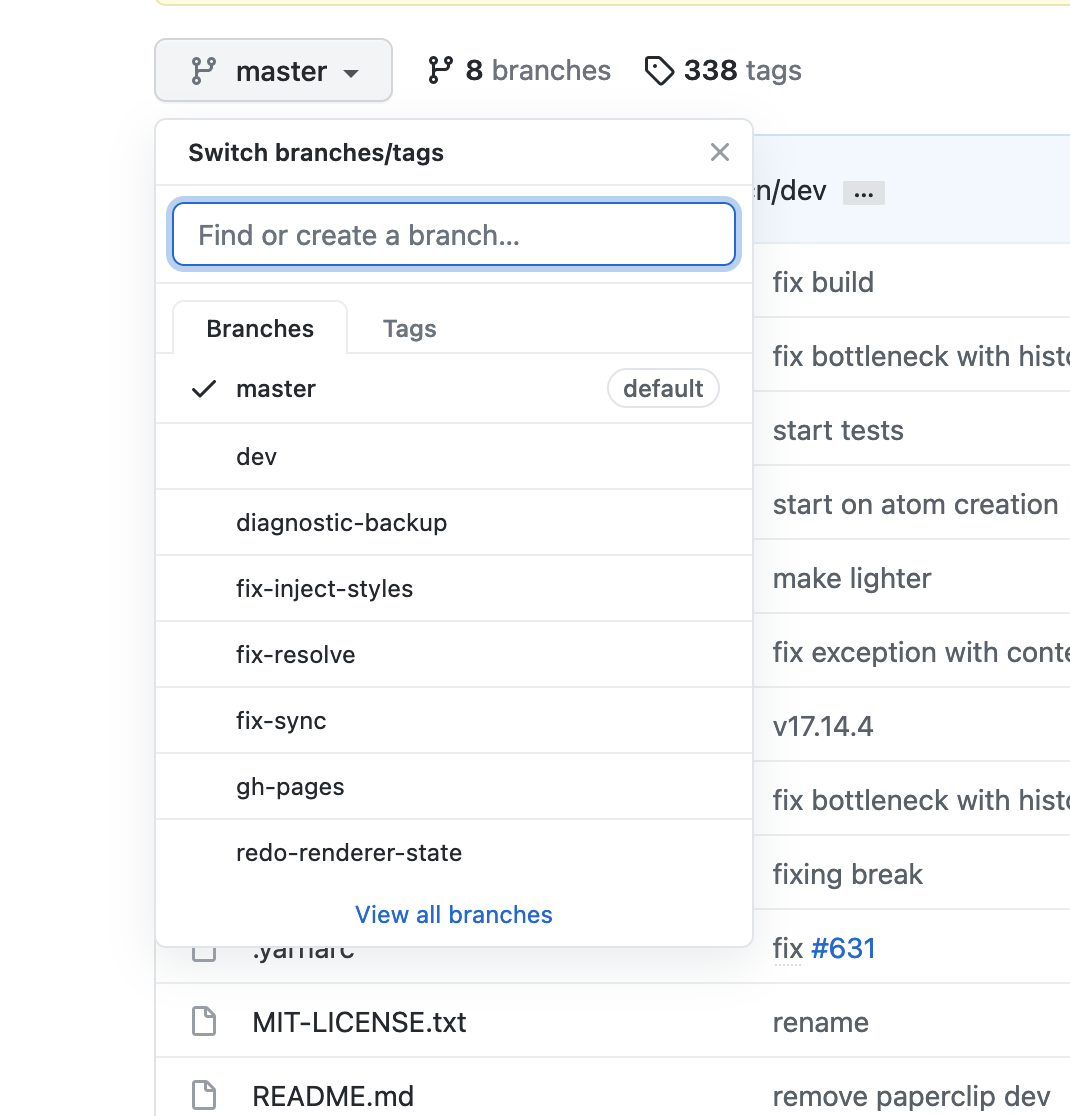This screenshot has height=1116, width=1070.
Task: Open the master branch selector dropdown
Action: [x=273, y=70]
